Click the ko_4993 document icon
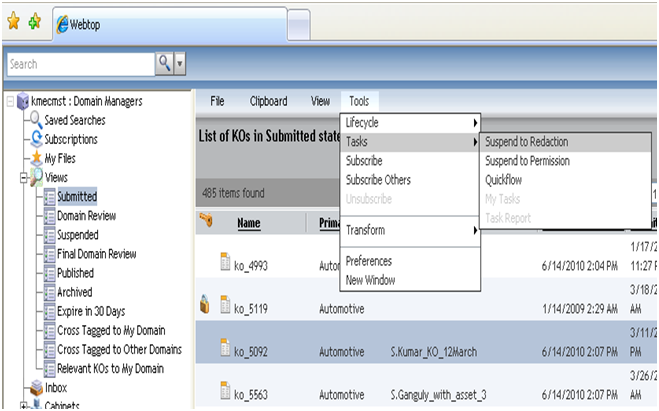The image size is (659, 411). (x=225, y=261)
